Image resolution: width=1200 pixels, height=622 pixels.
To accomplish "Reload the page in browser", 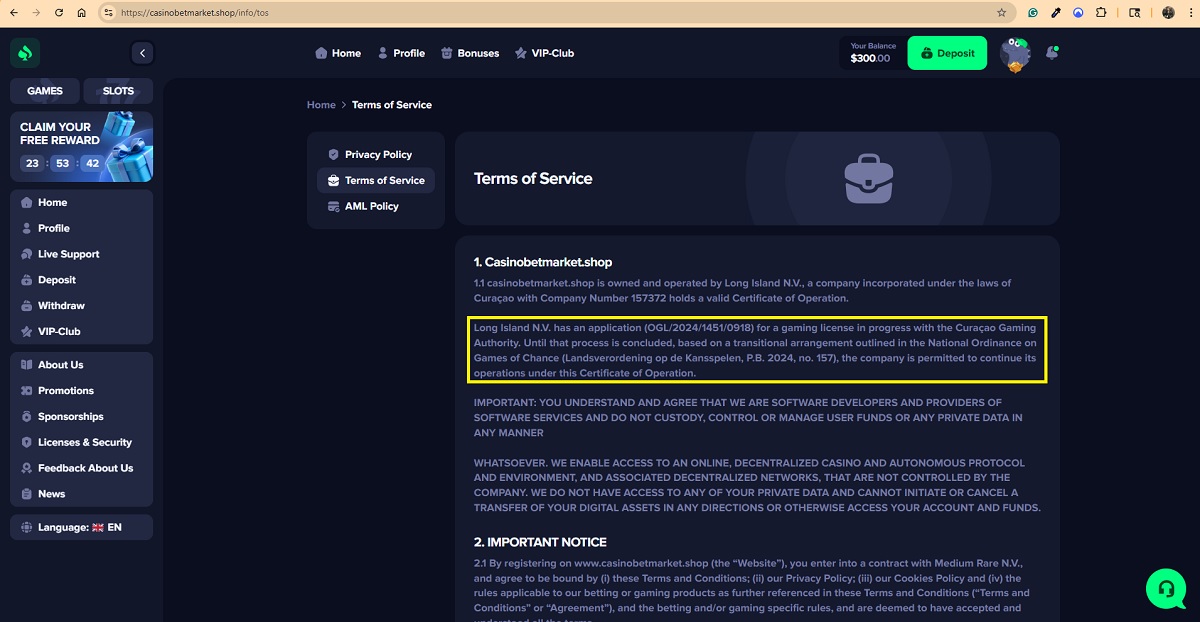I will coord(59,13).
